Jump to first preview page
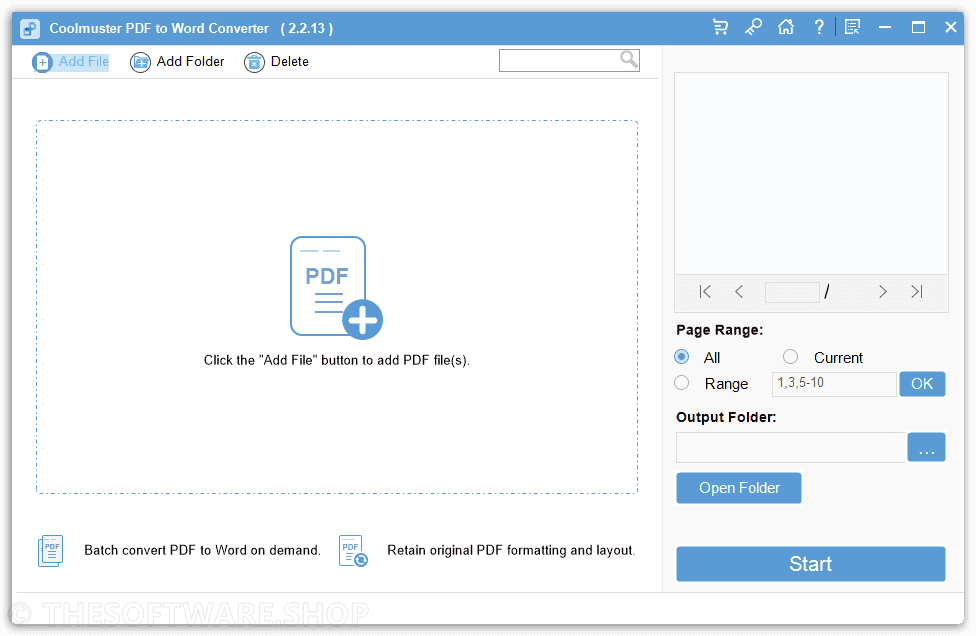 click(x=705, y=291)
